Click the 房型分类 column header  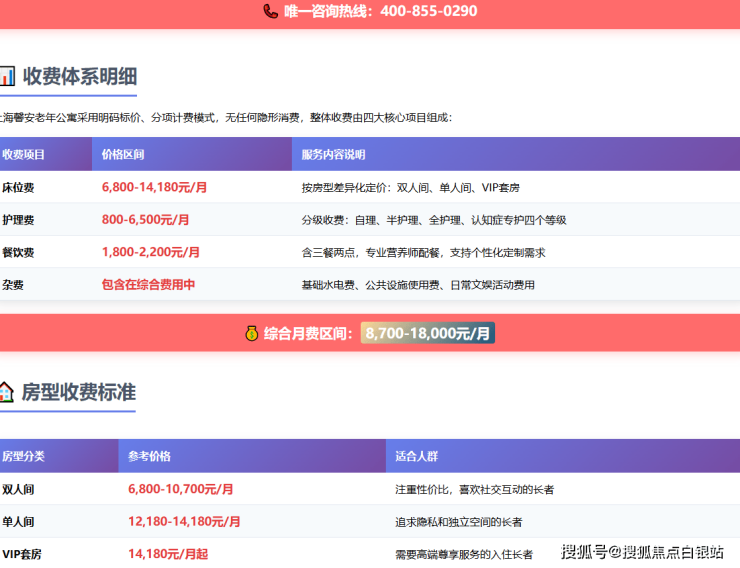pyautogui.click(x=23, y=456)
